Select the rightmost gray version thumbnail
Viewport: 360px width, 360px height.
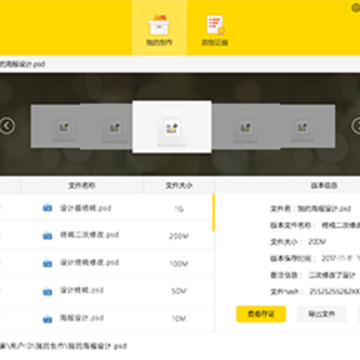pyautogui.click(x=308, y=126)
